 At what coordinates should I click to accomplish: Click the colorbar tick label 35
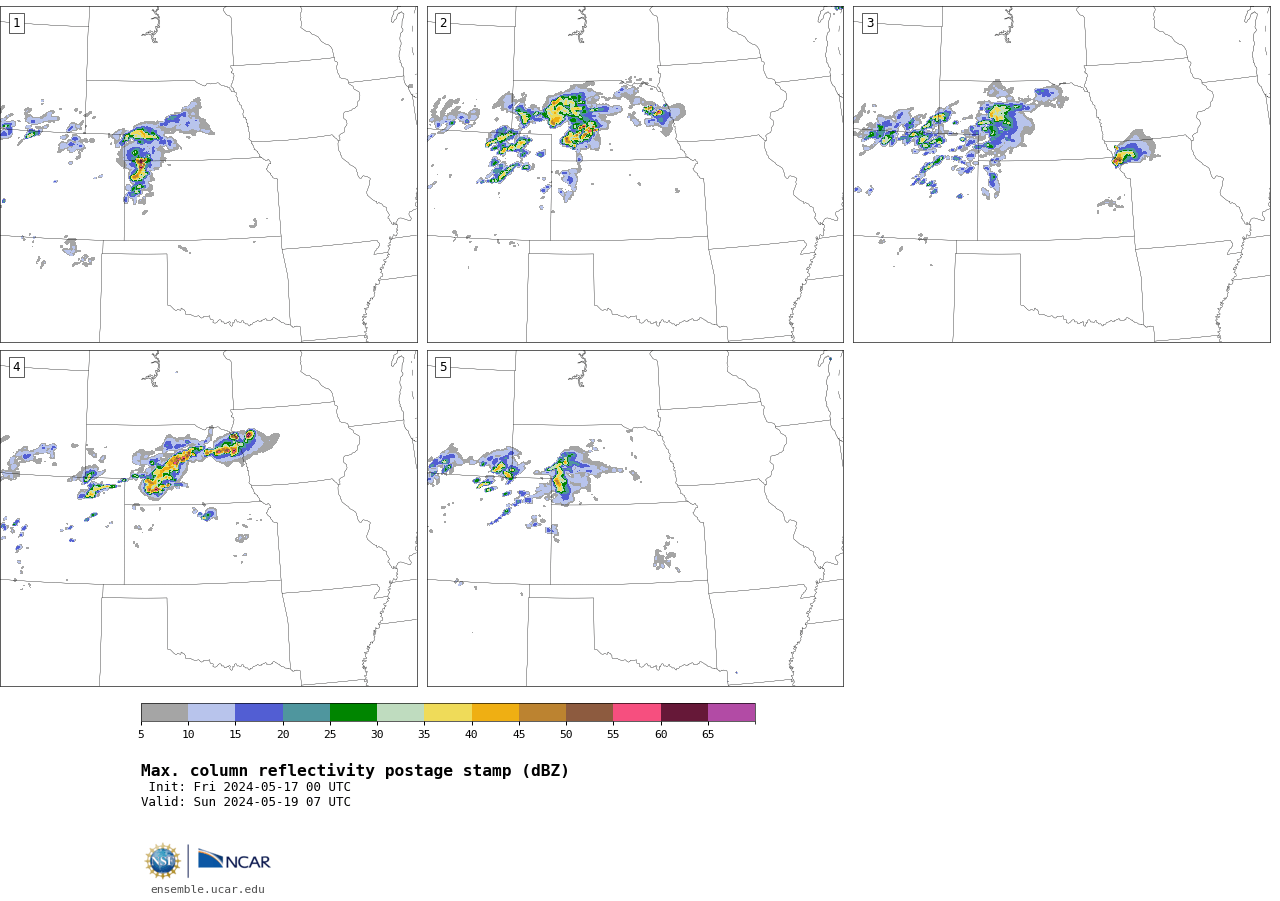[424, 735]
